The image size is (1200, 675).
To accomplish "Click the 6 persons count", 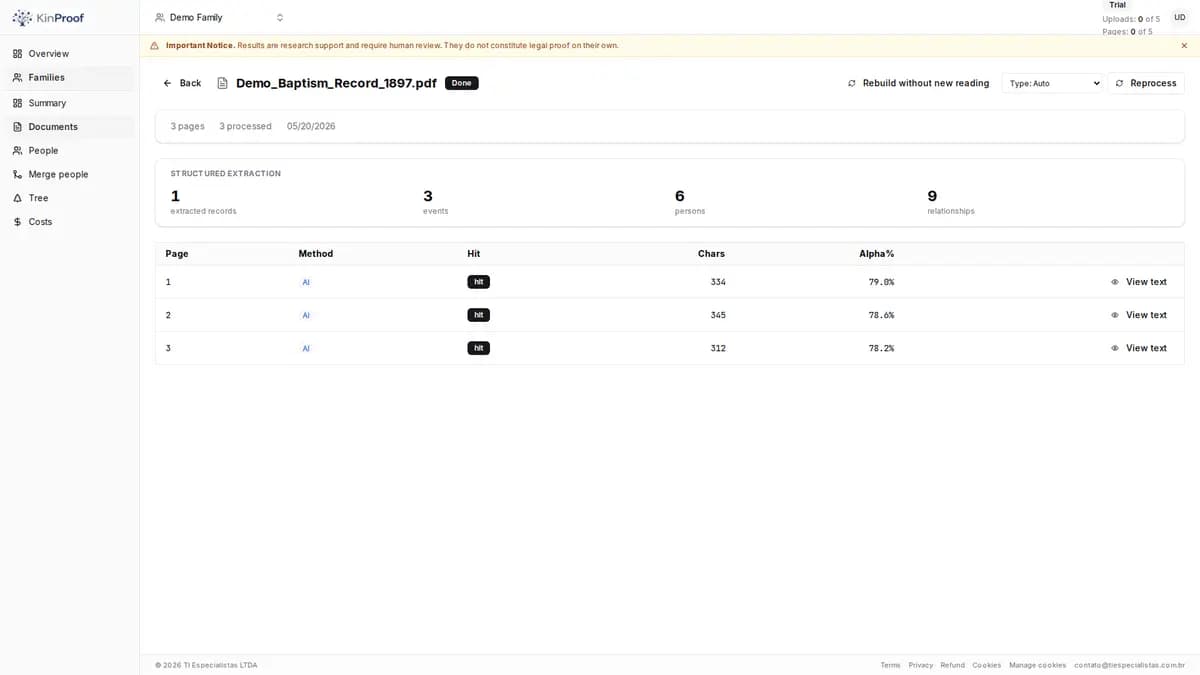I will click(x=680, y=196).
